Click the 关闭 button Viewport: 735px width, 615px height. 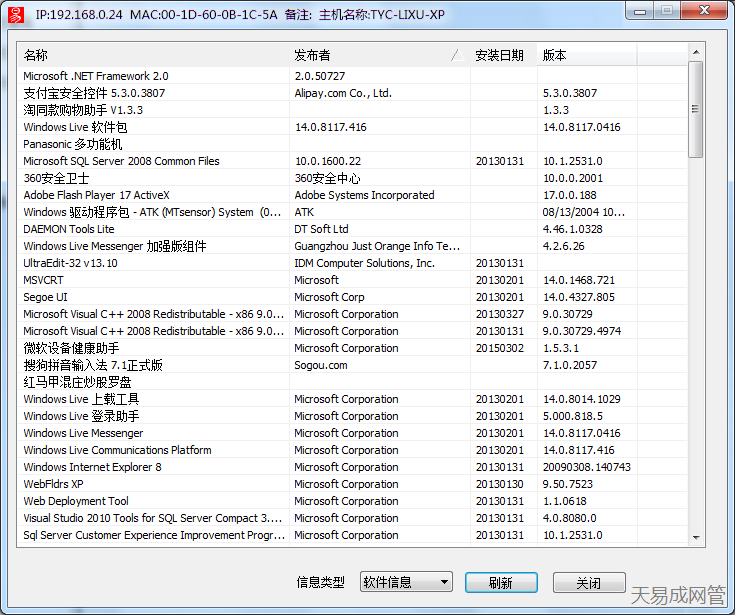tap(588, 583)
